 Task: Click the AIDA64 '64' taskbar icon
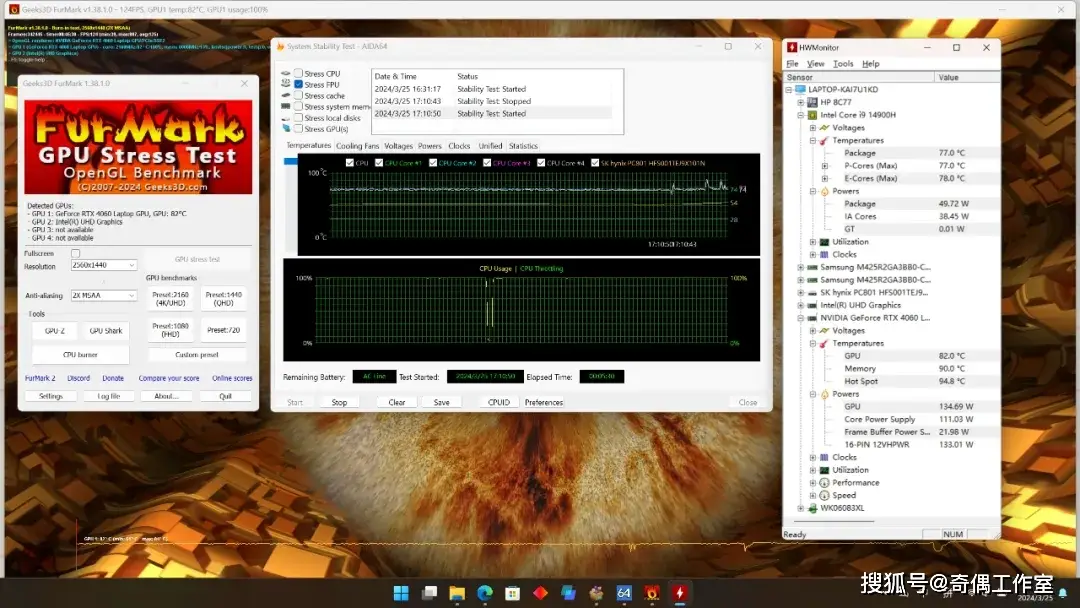[624, 593]
